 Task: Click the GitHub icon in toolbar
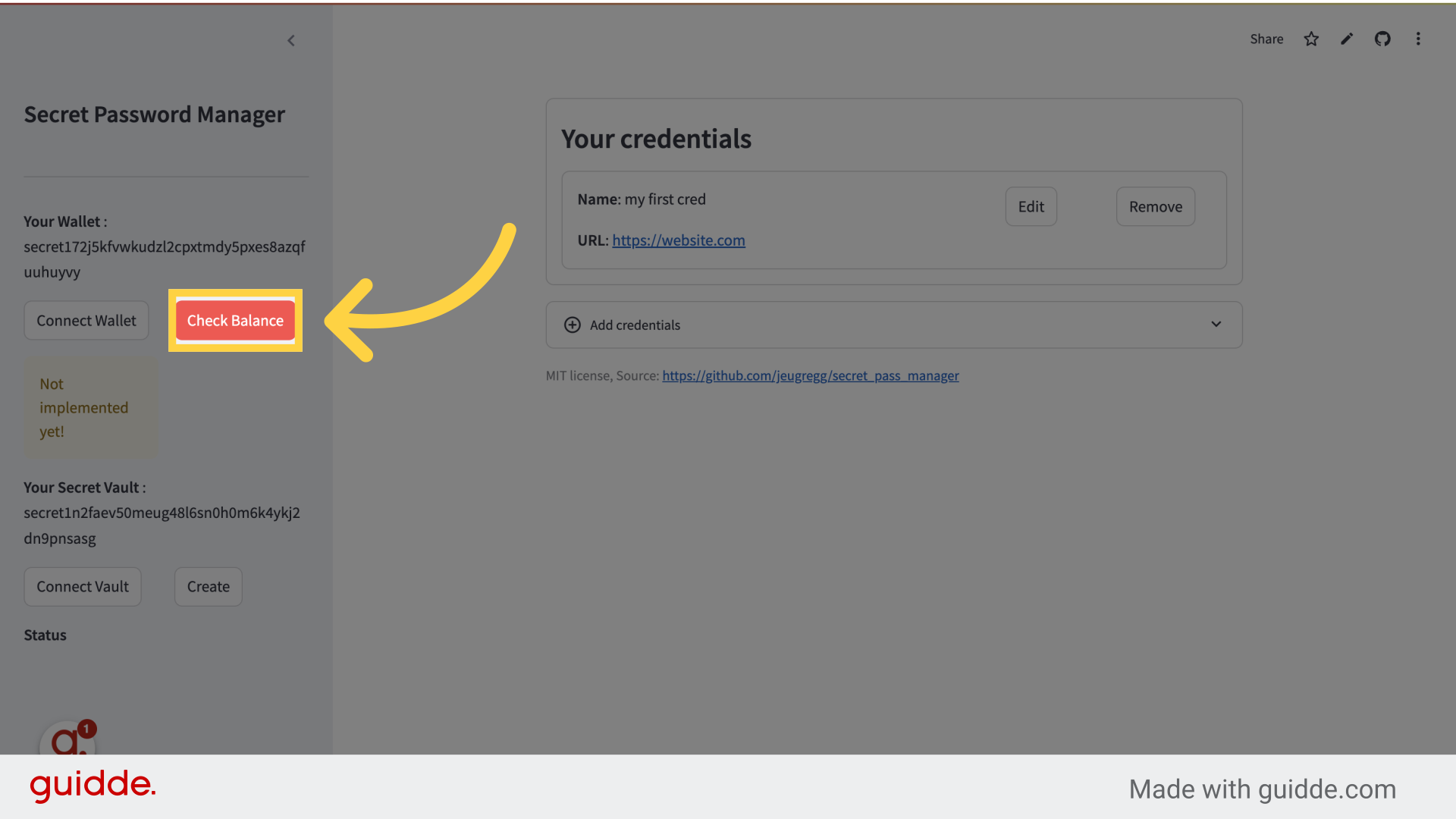click(1382, 39)
